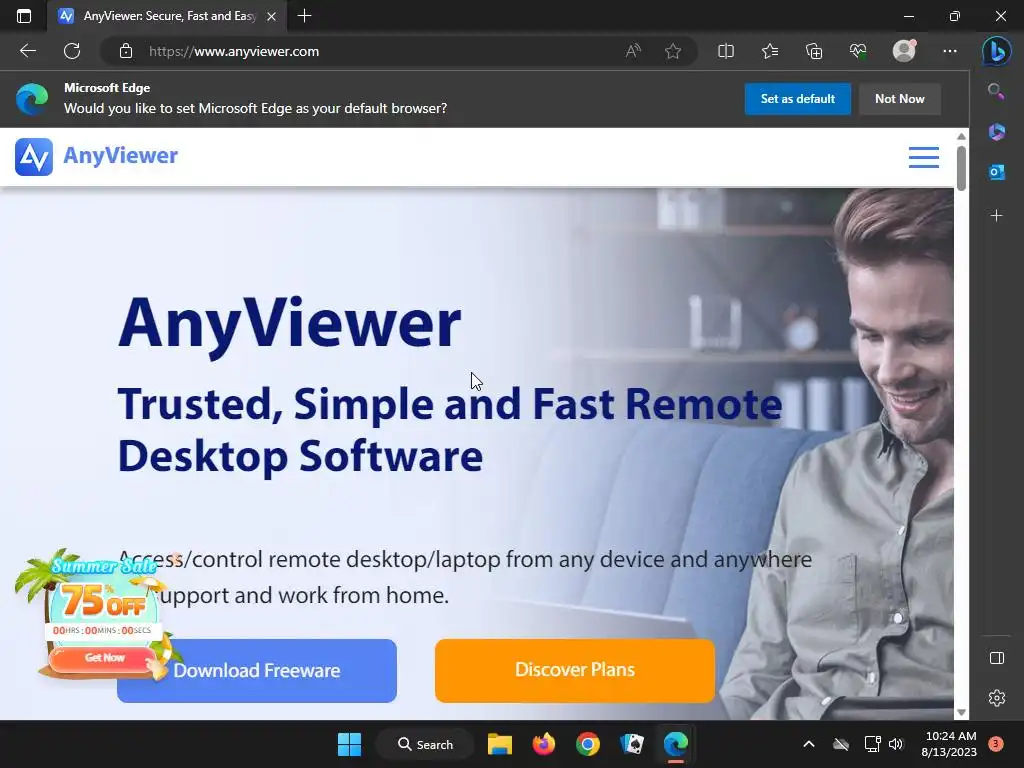Click the Discover Plans button

(x=575, y=670)
